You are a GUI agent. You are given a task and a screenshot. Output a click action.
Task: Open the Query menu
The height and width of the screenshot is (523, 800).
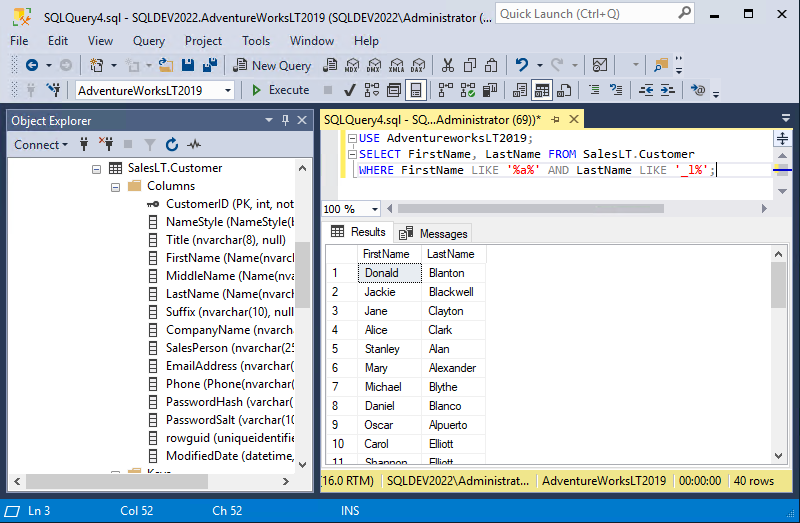[x=148, y=41]
